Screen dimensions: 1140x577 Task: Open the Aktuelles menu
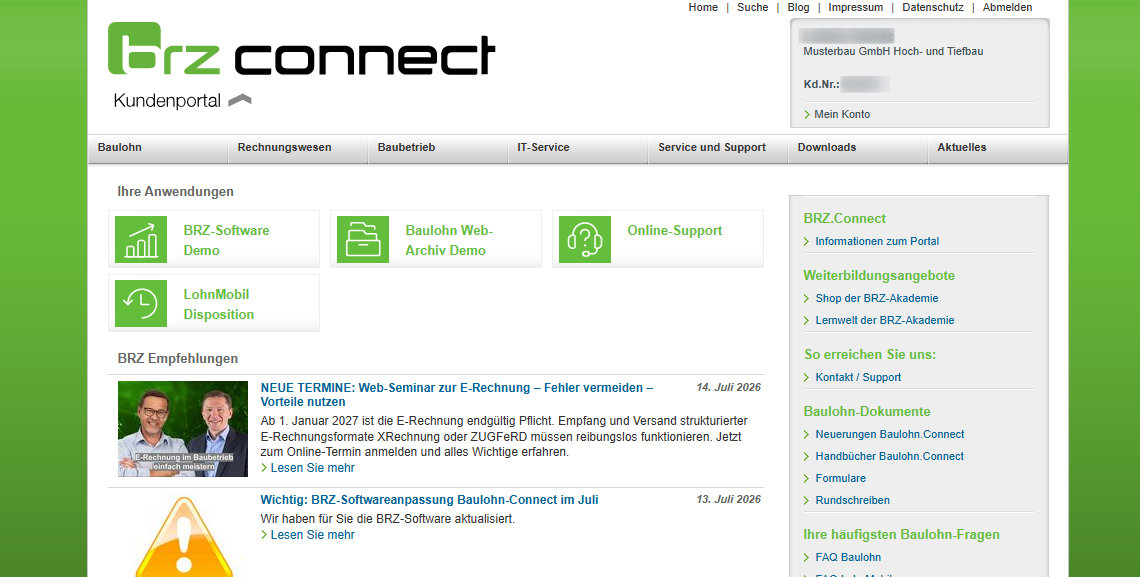[x=998, y=148]
